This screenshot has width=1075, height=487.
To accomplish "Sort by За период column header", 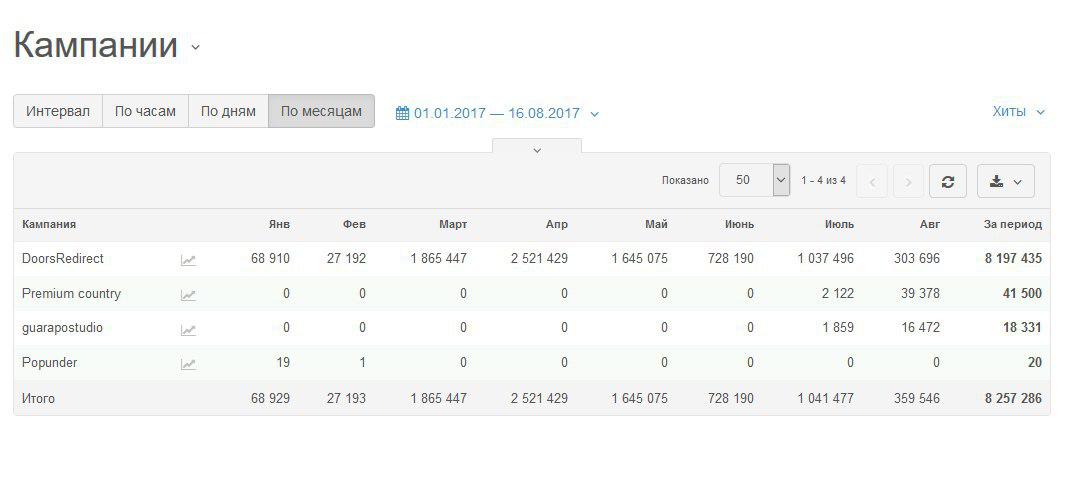I will click(x=1012, y=224).
